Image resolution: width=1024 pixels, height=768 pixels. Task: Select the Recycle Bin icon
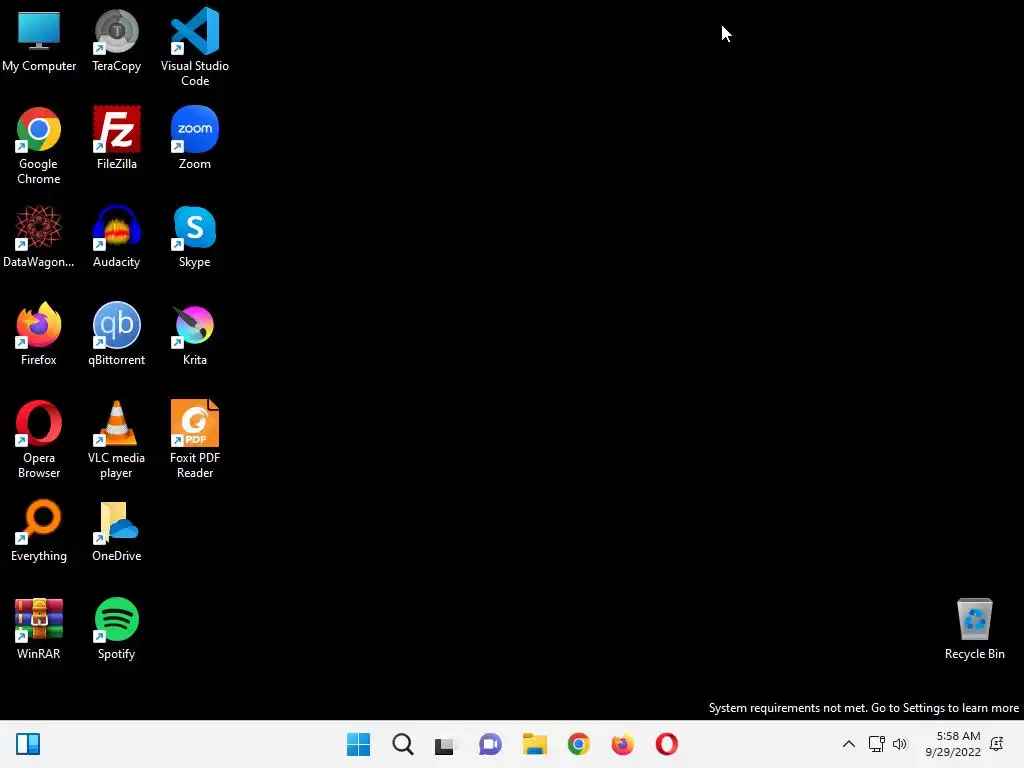coord(974,629)
